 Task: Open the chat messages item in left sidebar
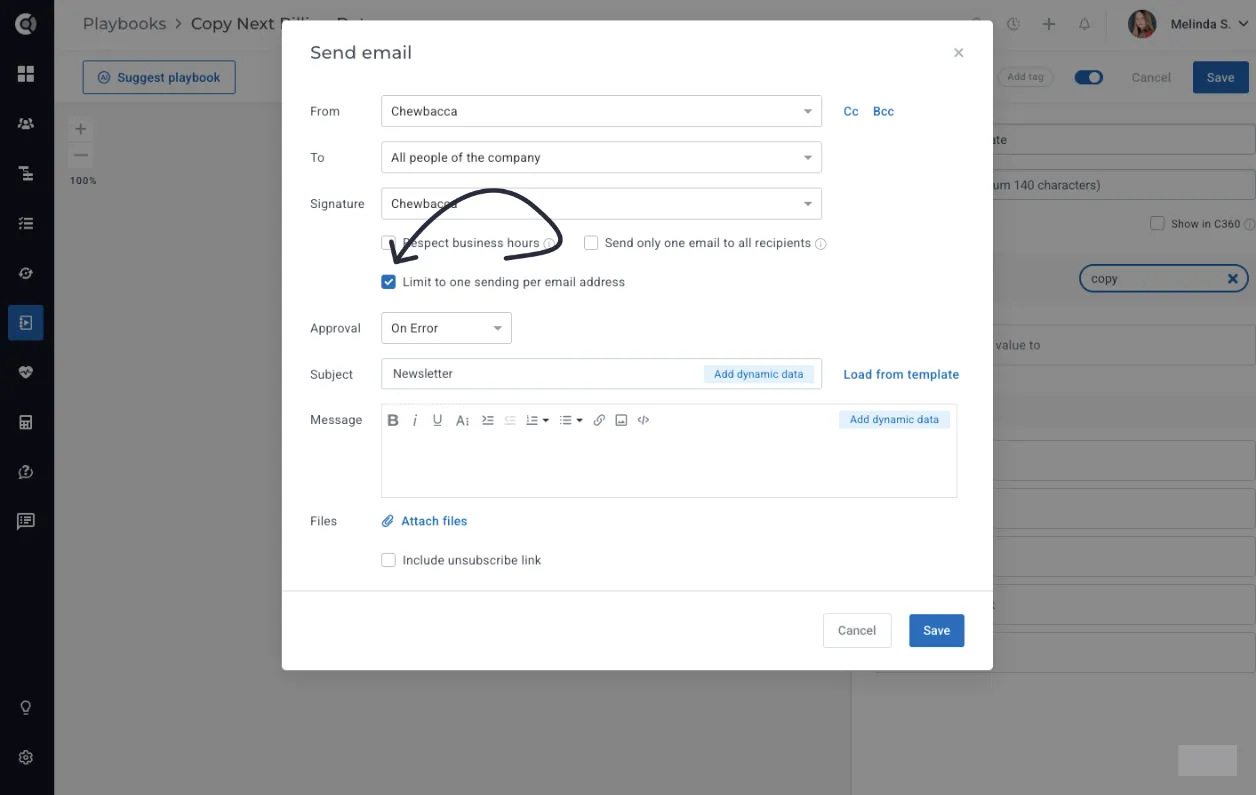26,521
